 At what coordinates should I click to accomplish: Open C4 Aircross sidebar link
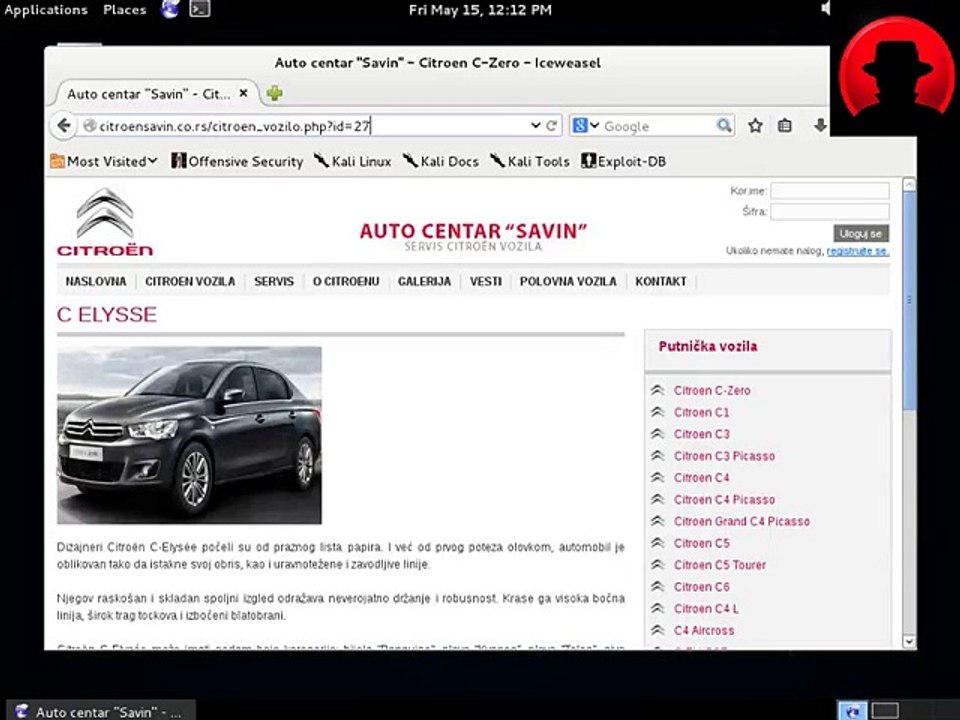pyautogui.click(x=703, y=631)
